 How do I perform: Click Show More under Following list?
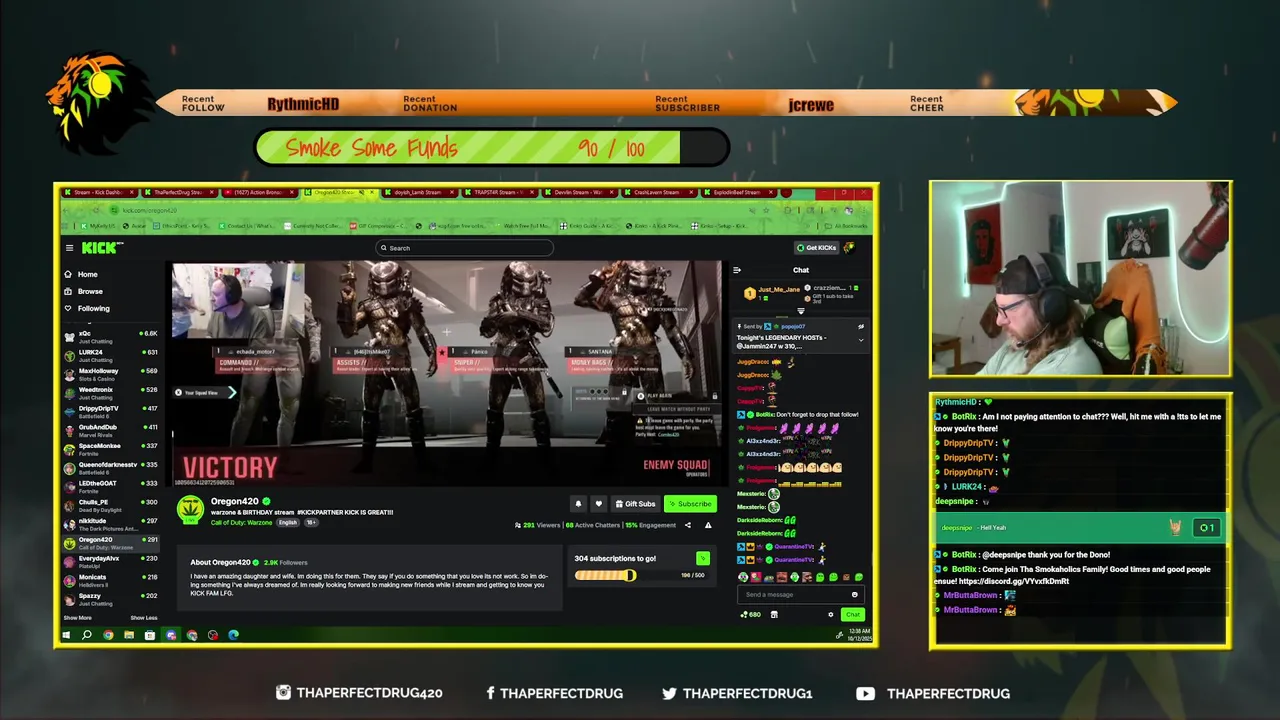coord(78,618)
